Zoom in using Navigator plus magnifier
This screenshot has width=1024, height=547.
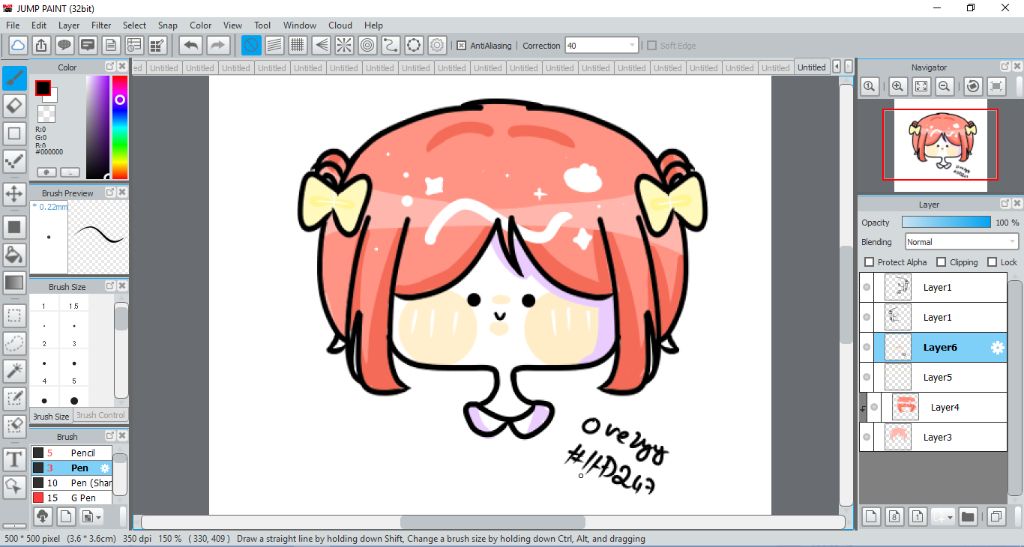click(x=898, y=86)
